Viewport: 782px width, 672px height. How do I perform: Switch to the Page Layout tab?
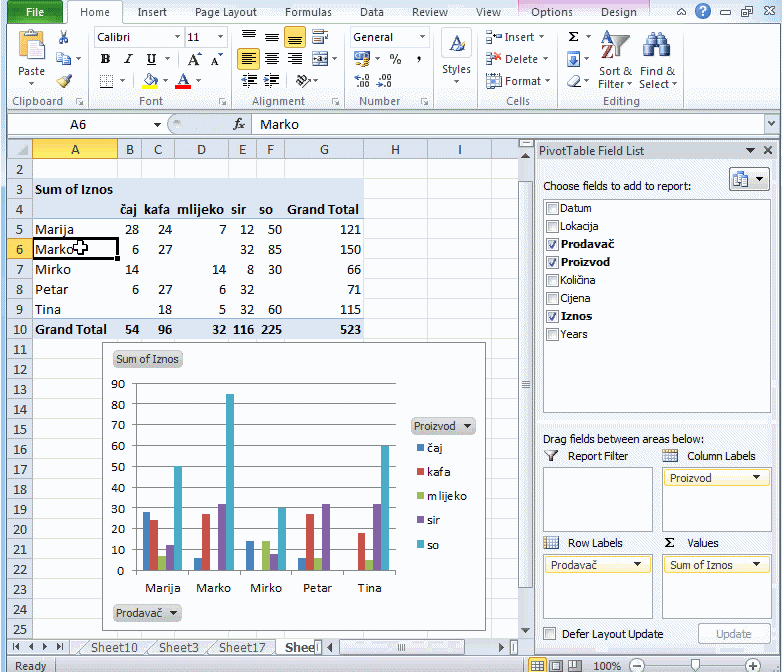tap(225, 12)
